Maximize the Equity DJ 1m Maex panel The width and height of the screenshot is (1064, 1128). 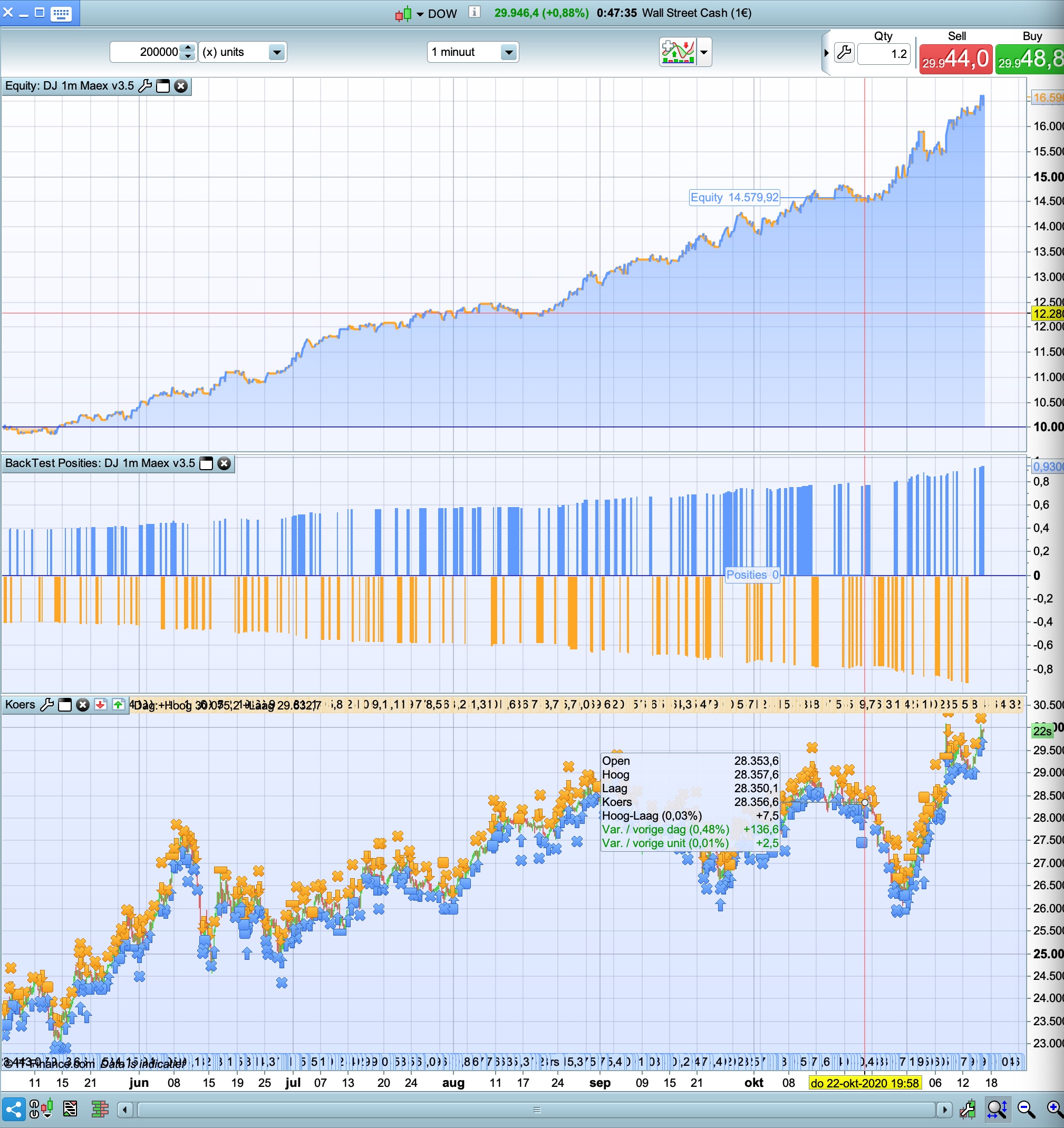163,86
